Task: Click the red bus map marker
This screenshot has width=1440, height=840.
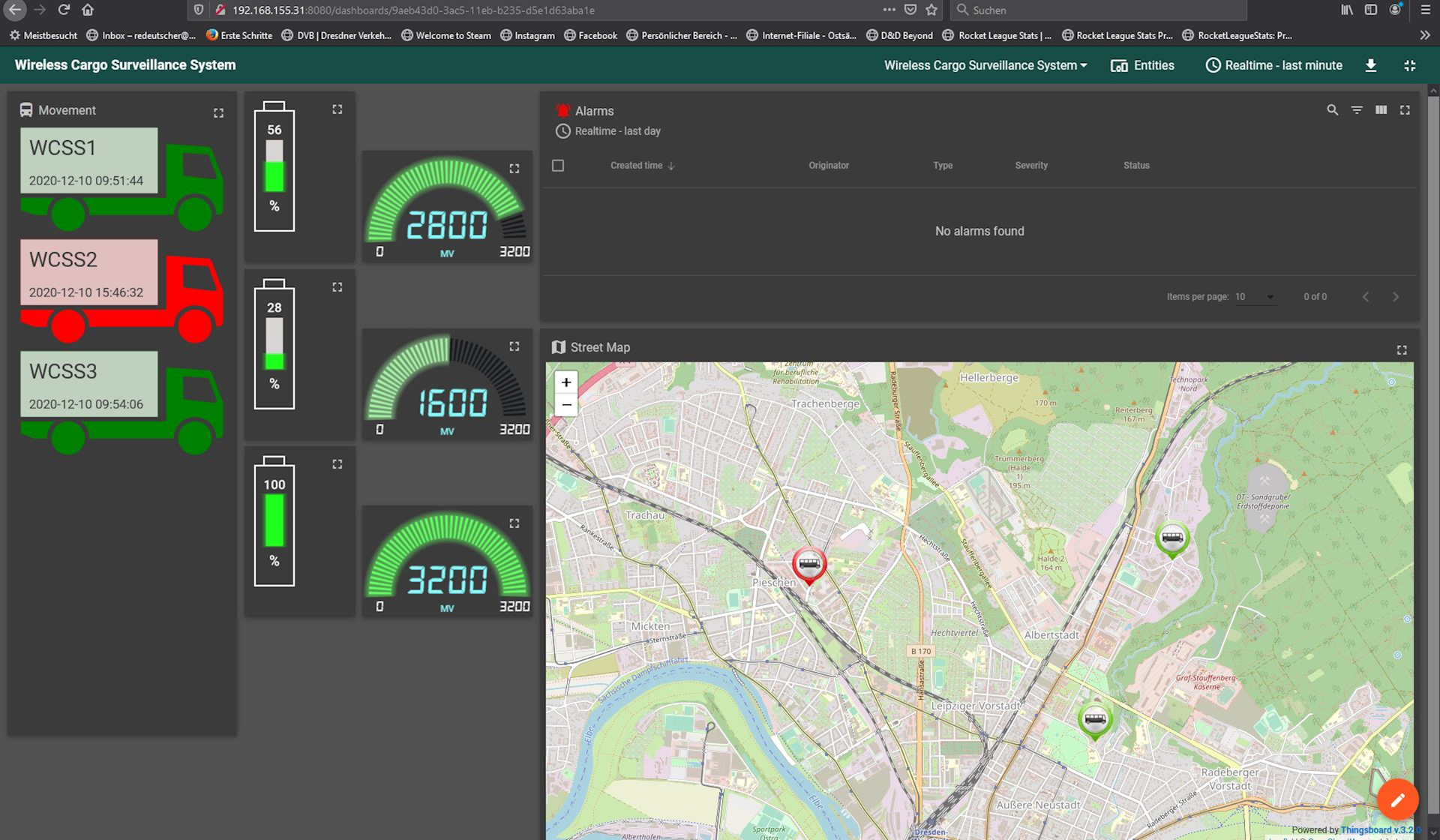Action: coord(808,565)
